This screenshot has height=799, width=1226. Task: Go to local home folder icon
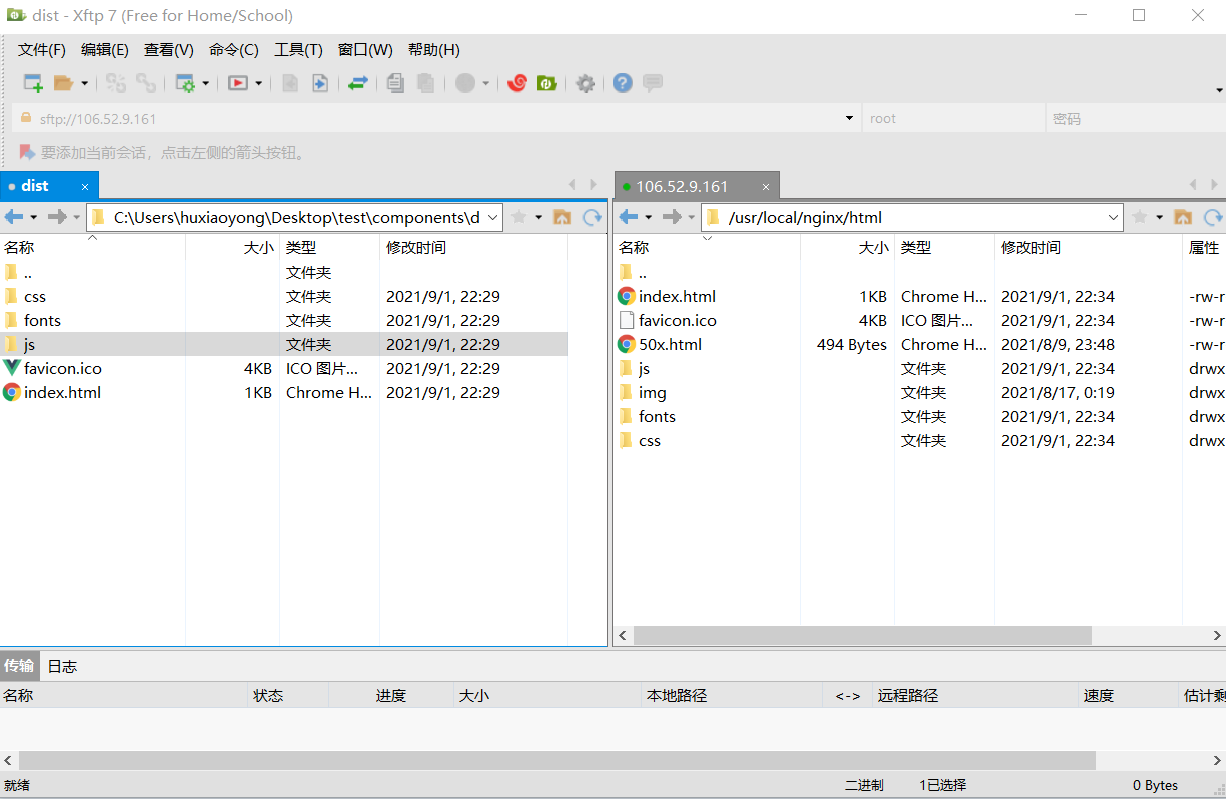[x=562, y=217]
